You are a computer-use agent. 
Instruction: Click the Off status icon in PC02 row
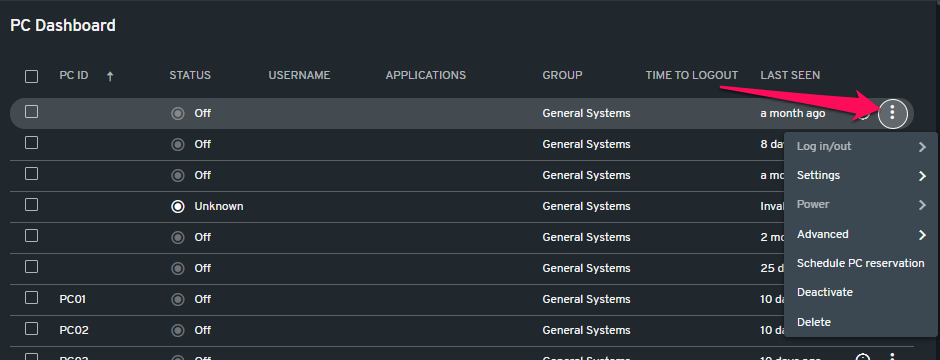[177, 330]
